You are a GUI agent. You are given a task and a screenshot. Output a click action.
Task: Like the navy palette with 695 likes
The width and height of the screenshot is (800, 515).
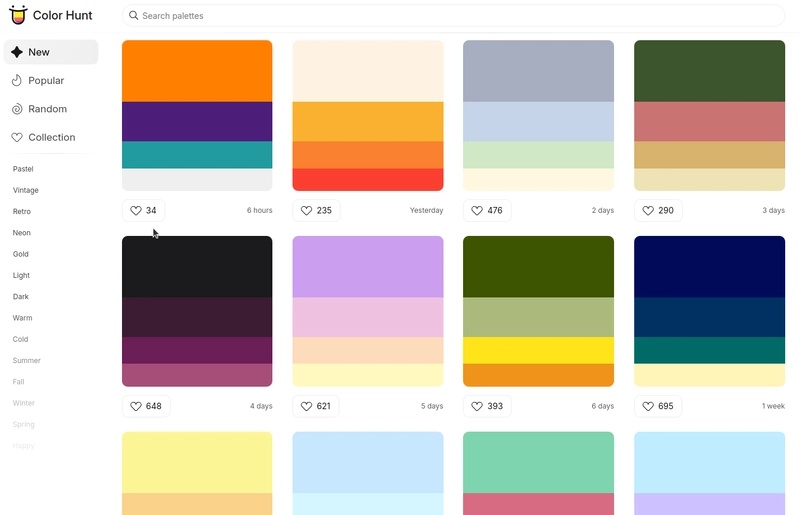point(658,406)
